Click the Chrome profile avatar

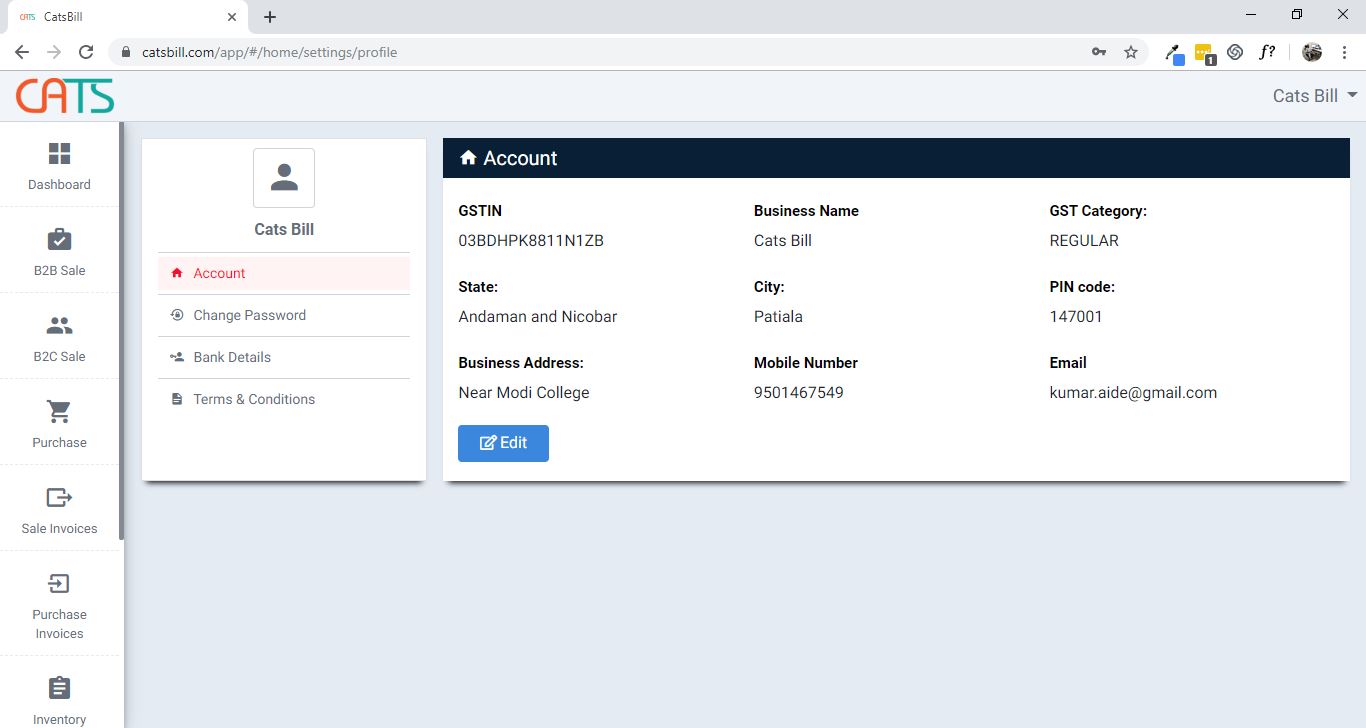tap(1312, 52)
